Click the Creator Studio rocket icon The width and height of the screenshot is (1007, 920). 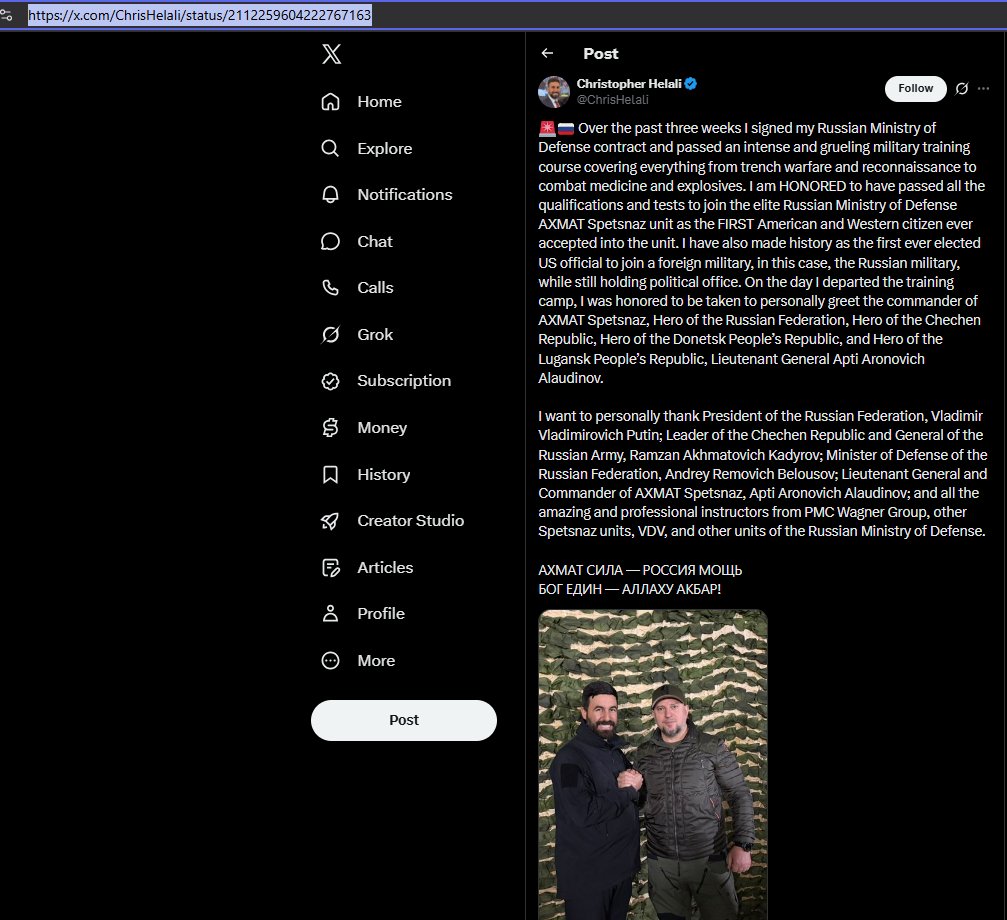coord(330,521)
